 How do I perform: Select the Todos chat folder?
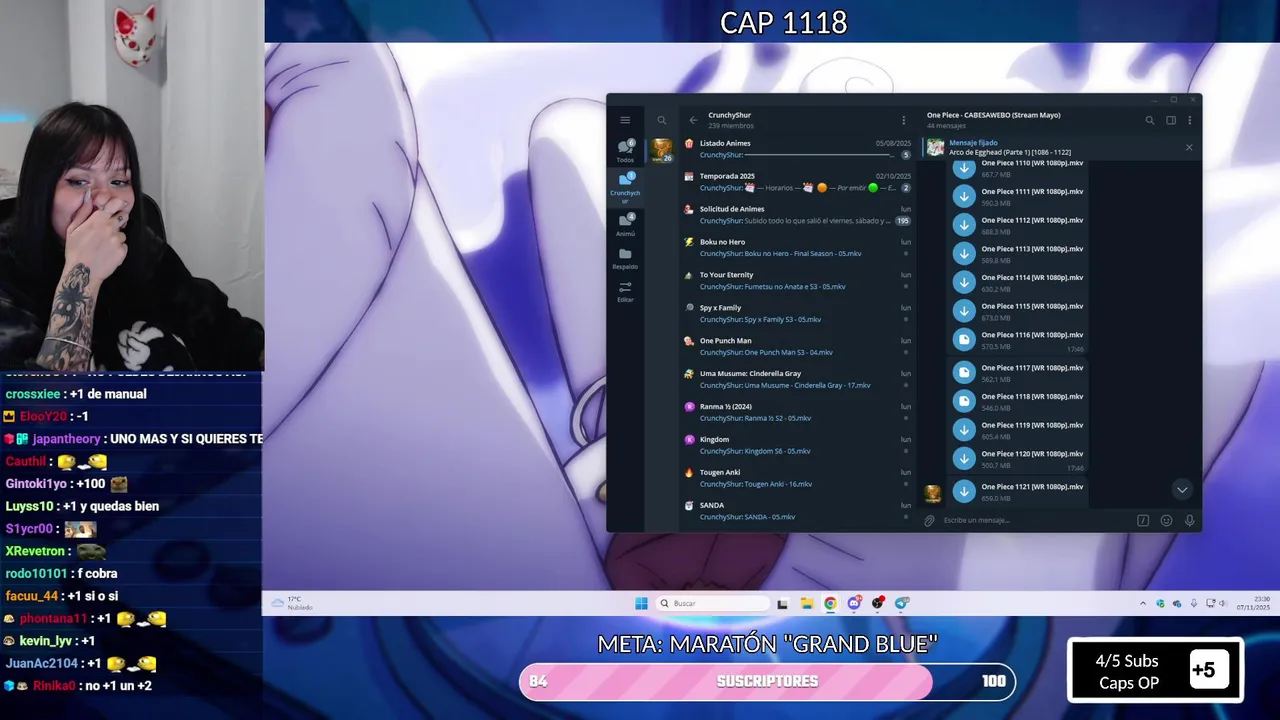pyautogui.click(x=625, y=150)
